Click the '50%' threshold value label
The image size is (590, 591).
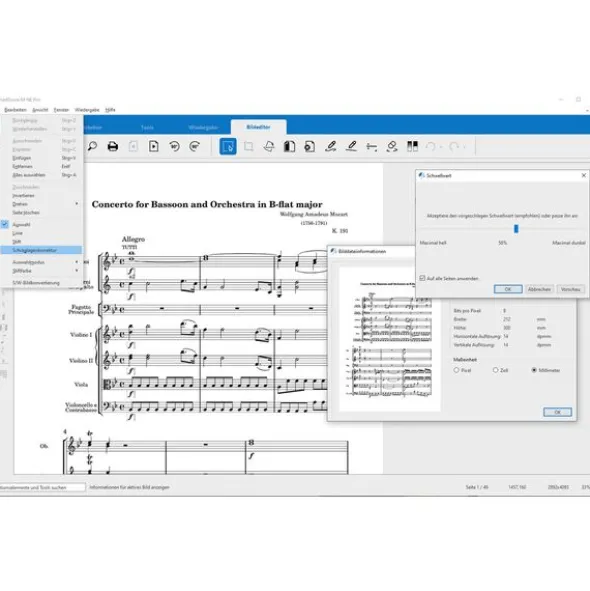click(503, 243)
